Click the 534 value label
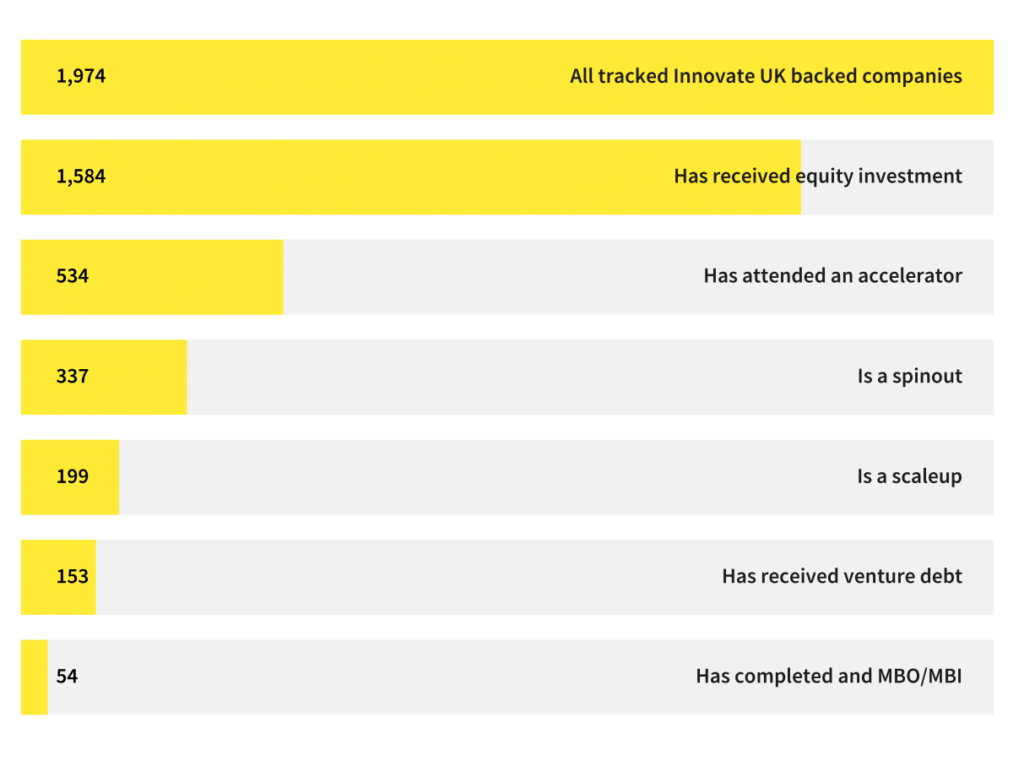The height and width of the screenshot is (761, 1024). click(x=72, y=276)
